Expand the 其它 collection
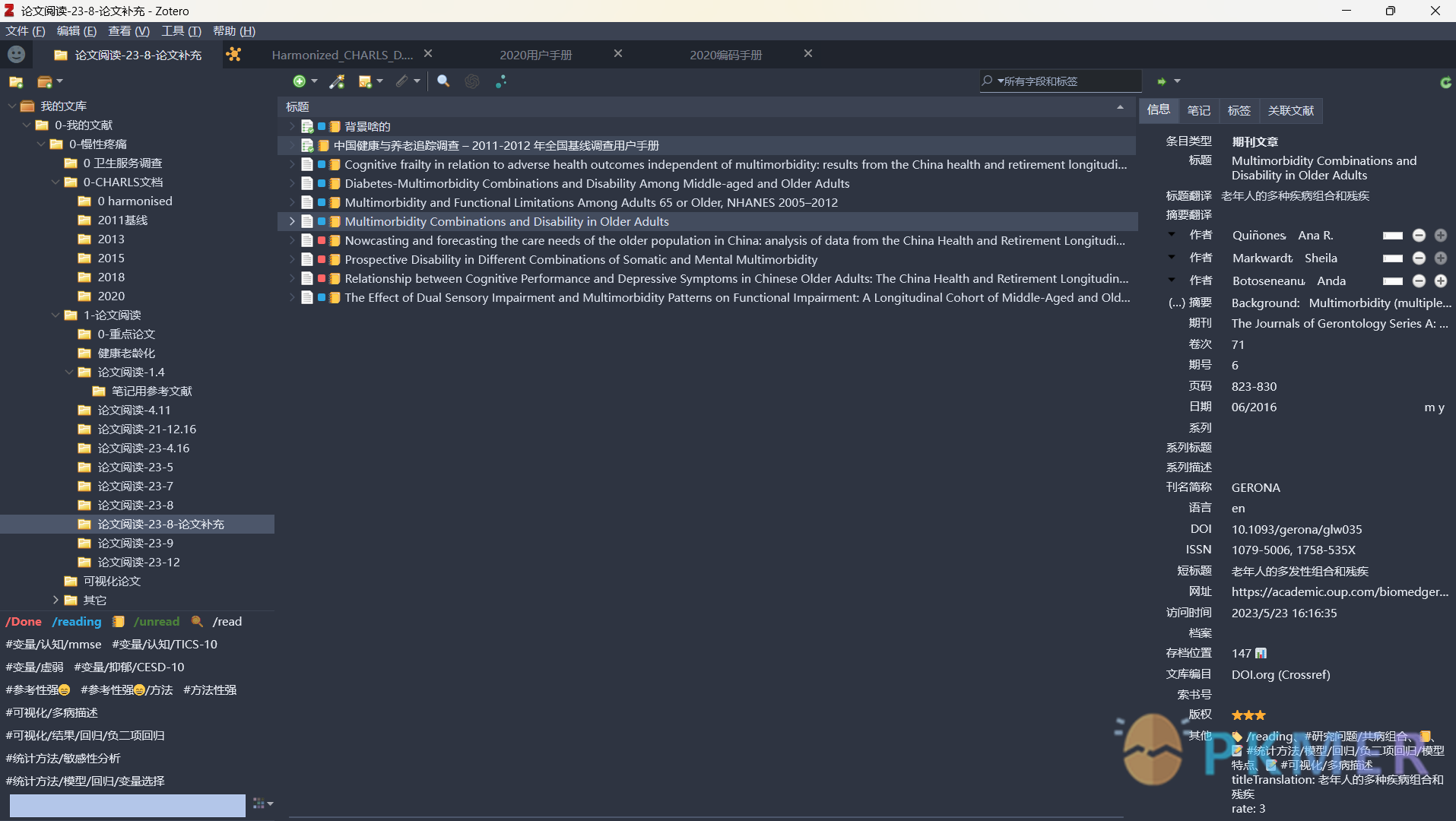Image resolution: width=1456 pixels, height=821 pixels. tap(56, 600)
